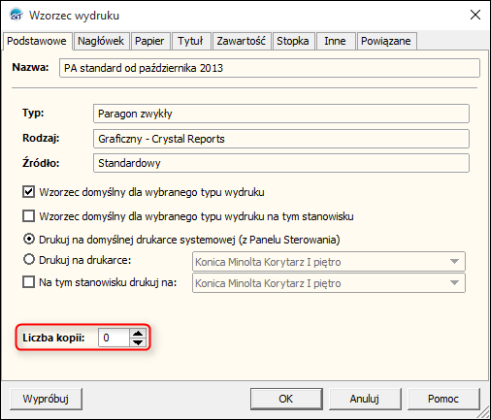Close the Wzorzec wydruku dialog

[475, 15]
